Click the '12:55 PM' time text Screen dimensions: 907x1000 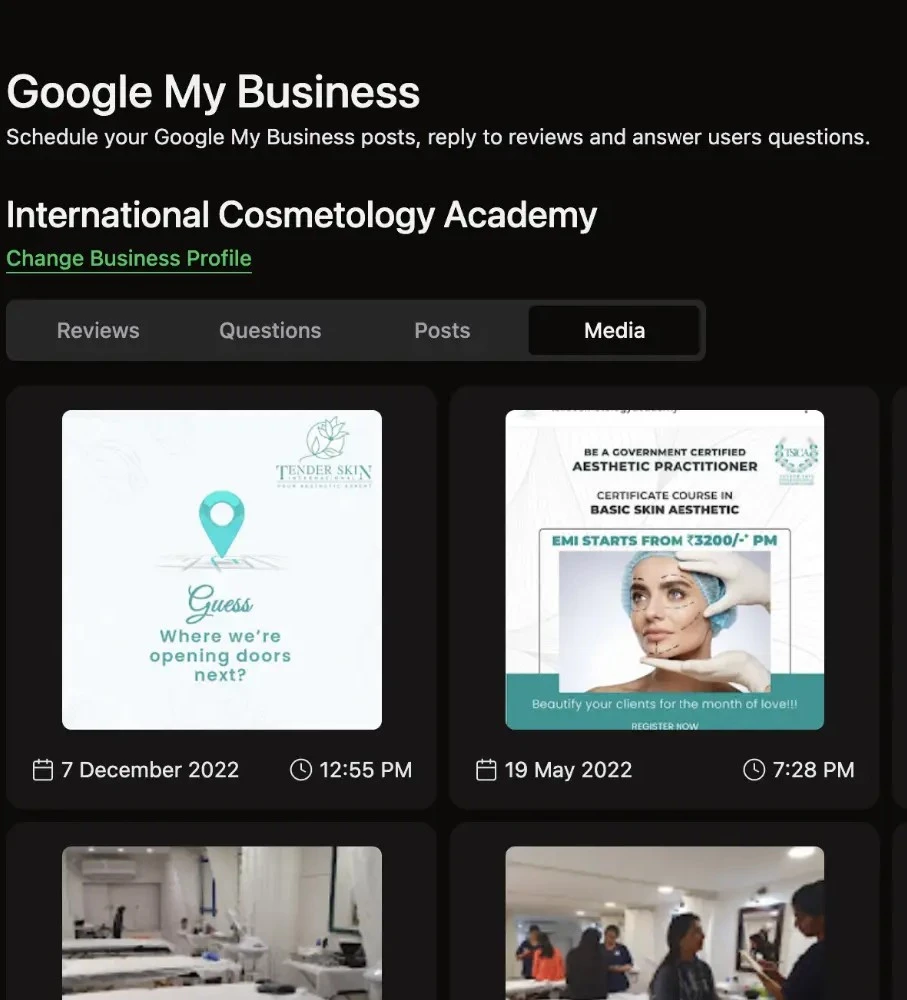pyautogui.click(x=365, y=770)
